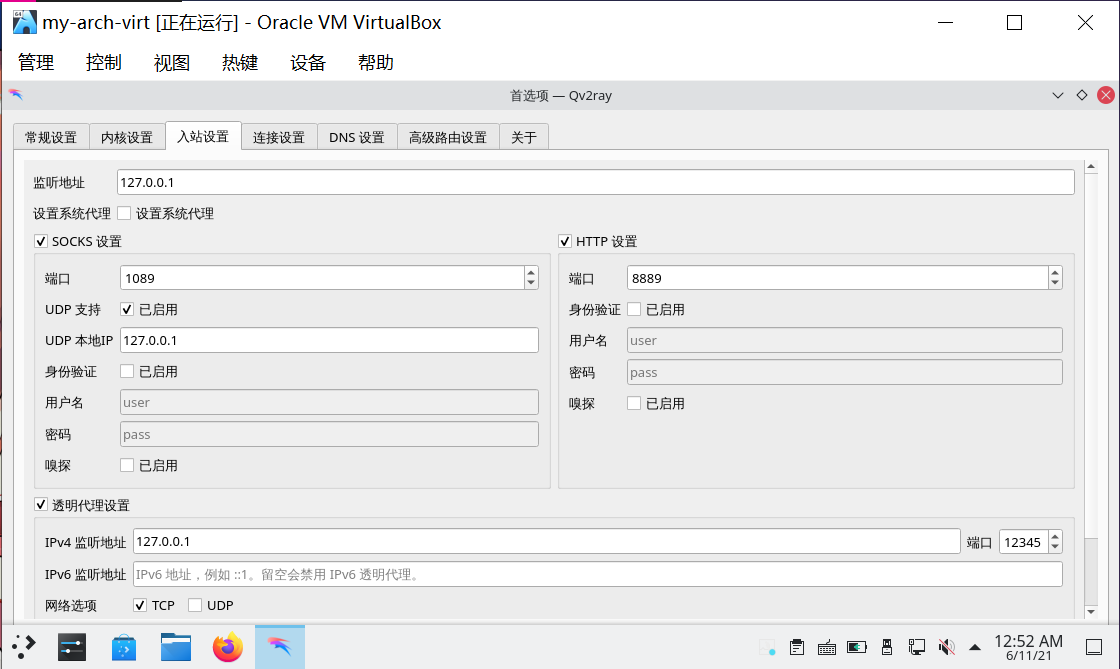Expand hidden tray icons with the up arrow
The image size is (1120, 669).
pos(973,647)
